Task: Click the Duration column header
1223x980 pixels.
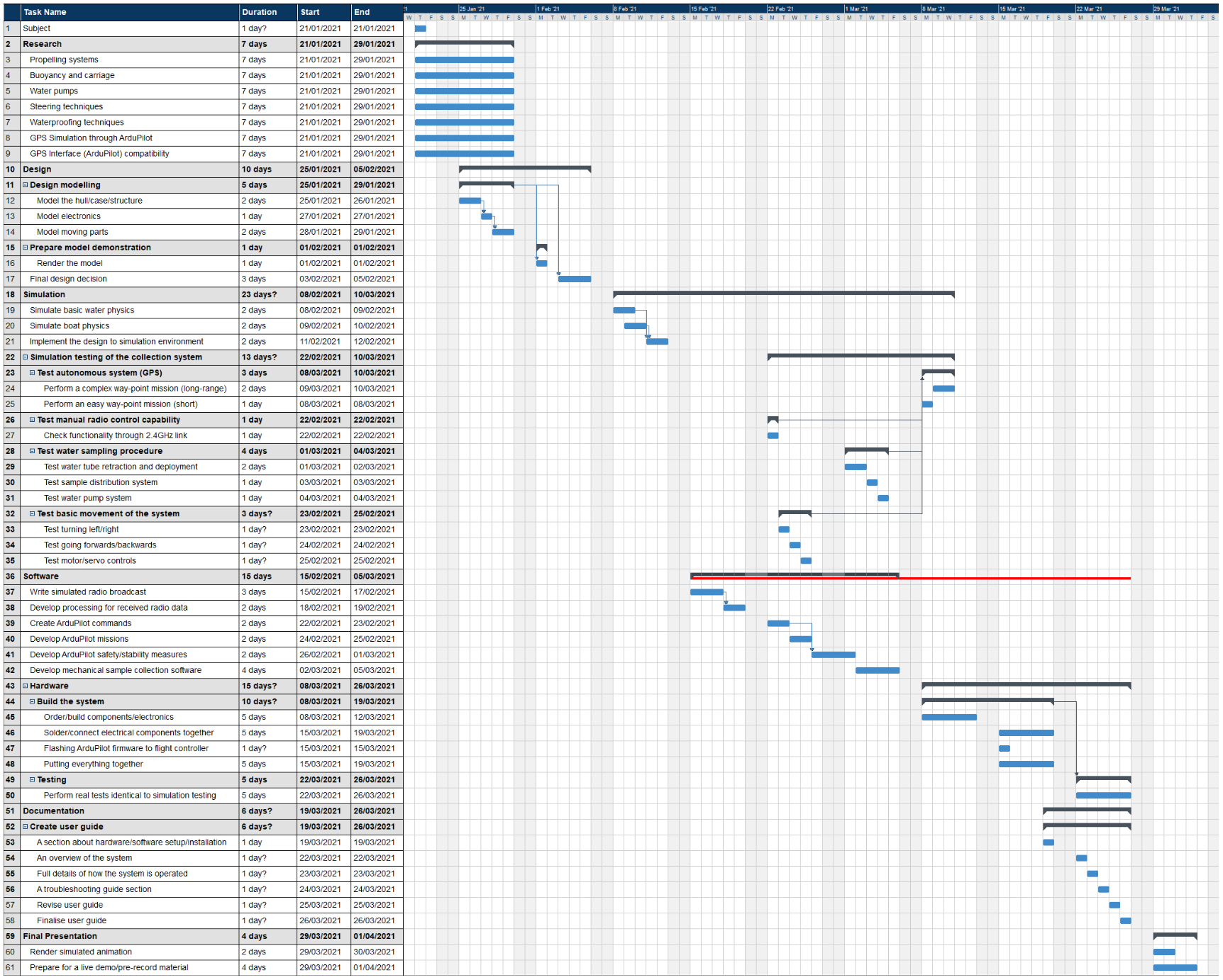Action: coord(268,12)
